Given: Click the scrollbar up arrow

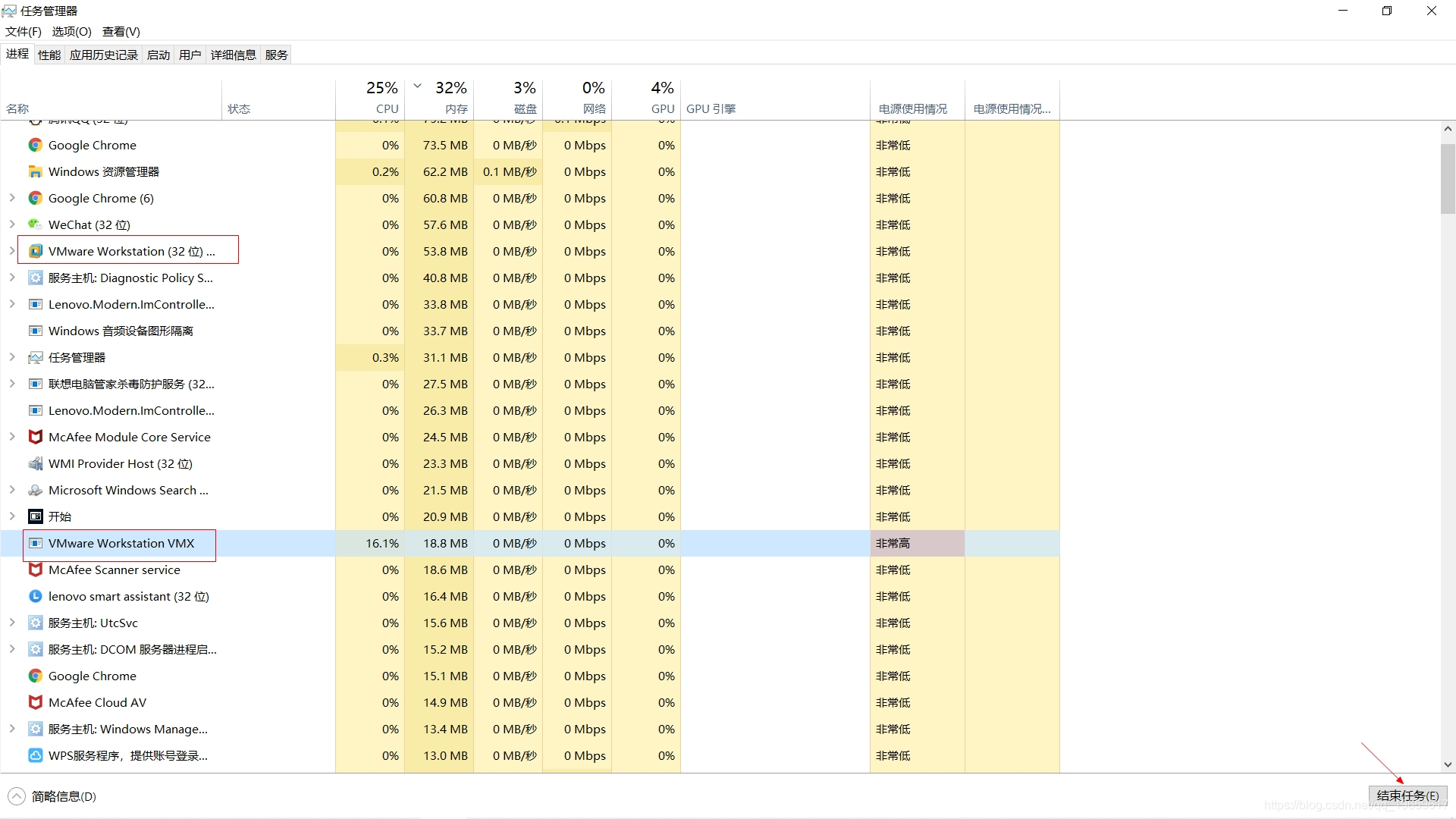Looking at the screenshot, I should (1448, 129).
